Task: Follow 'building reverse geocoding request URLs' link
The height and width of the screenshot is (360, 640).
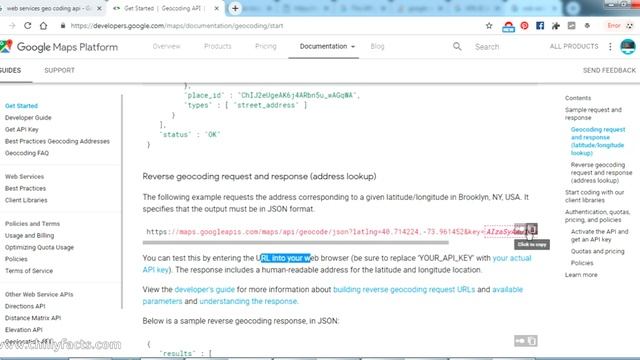Action: pos(404,289)
